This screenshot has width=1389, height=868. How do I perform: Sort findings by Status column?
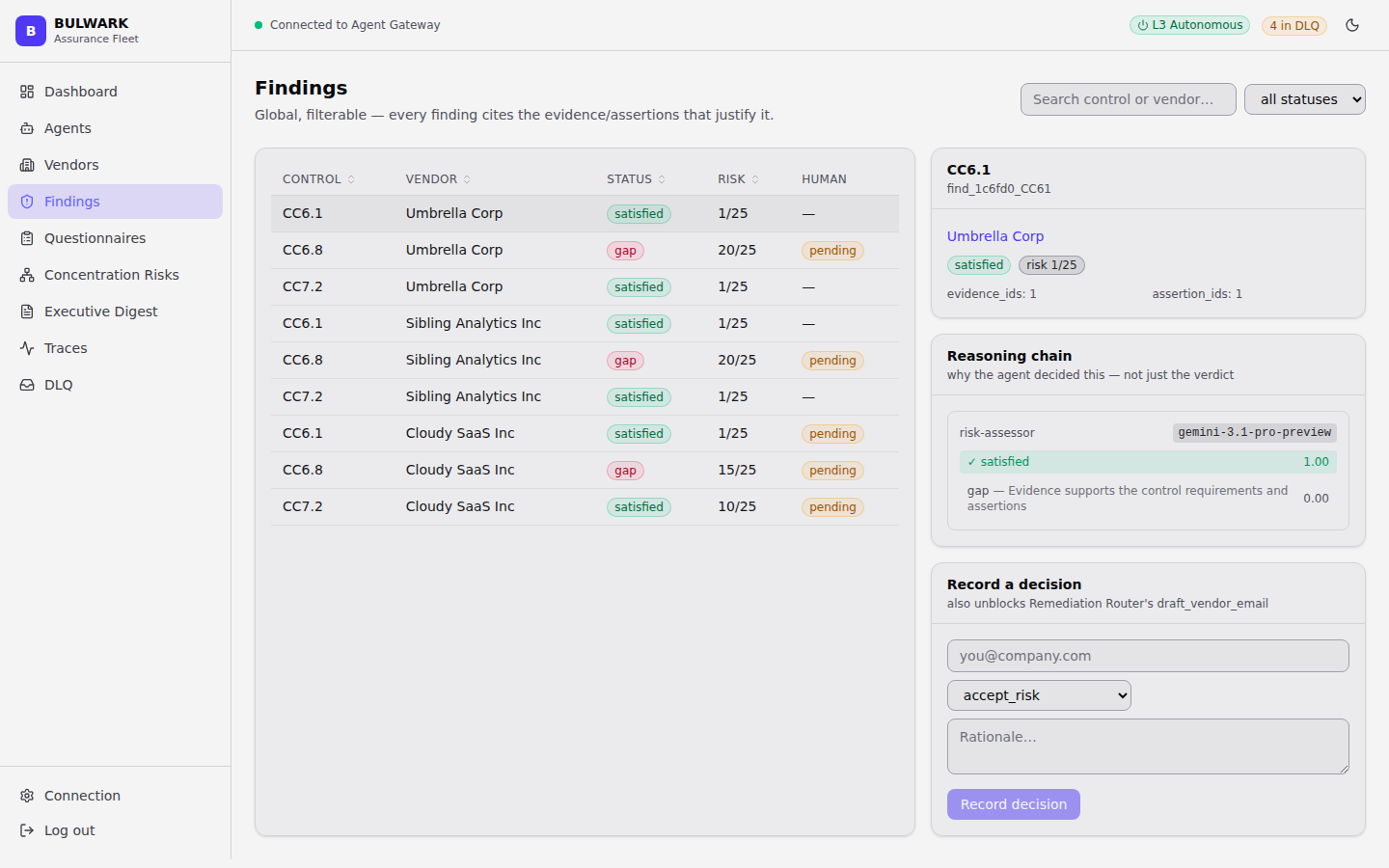pos(636,179)
